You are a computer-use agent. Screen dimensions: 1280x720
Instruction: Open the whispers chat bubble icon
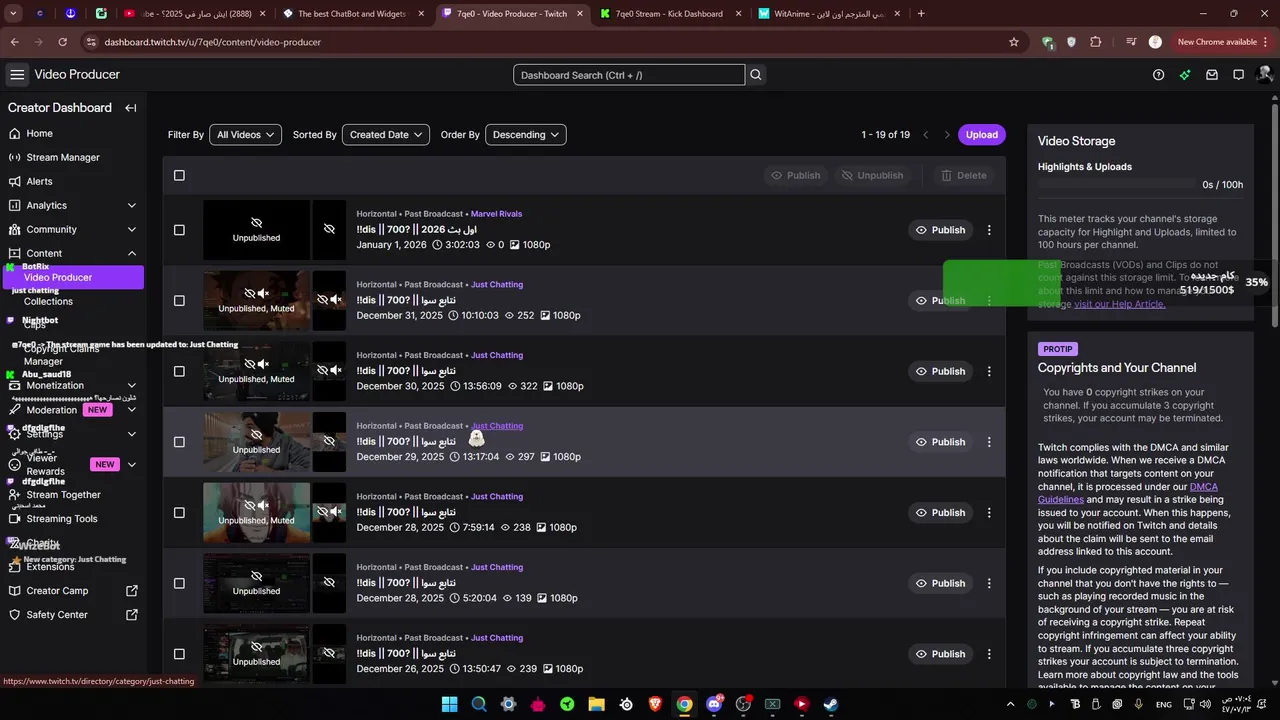pyautogui.click(x=1238, y=75)
